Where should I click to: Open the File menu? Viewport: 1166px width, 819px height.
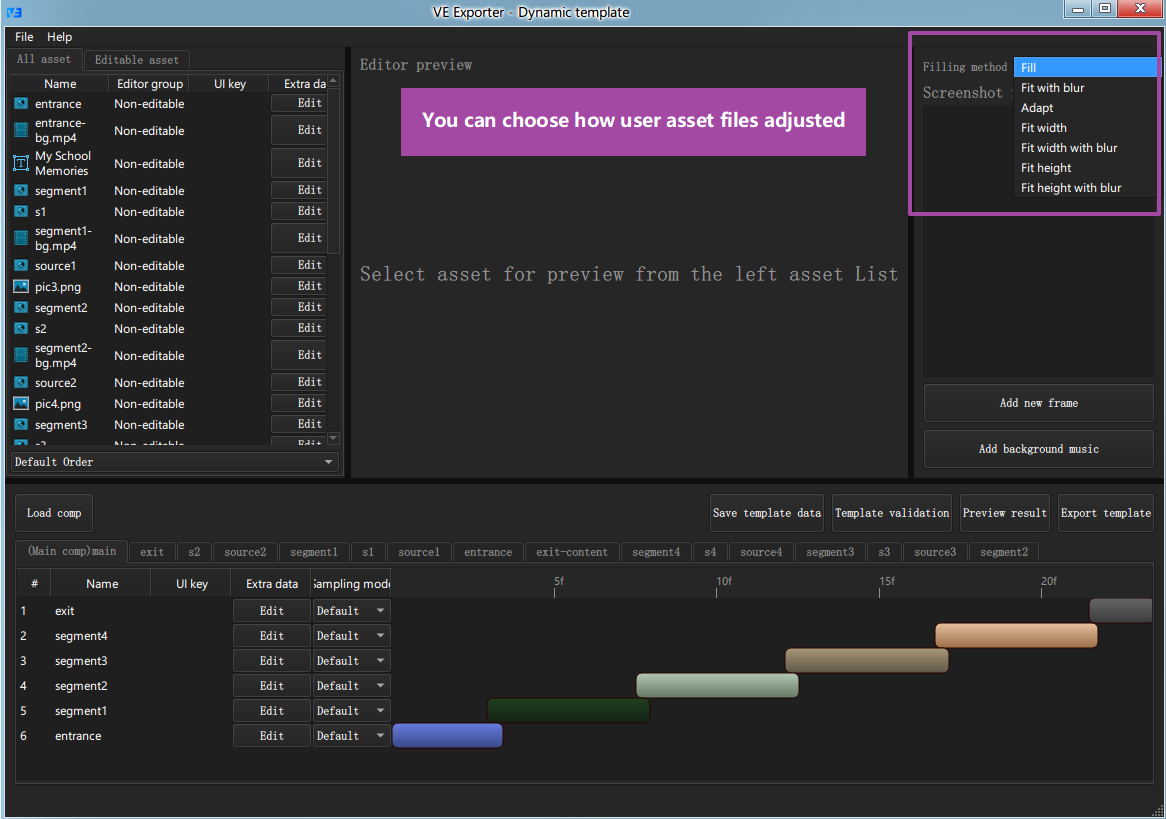pos(24,36)
